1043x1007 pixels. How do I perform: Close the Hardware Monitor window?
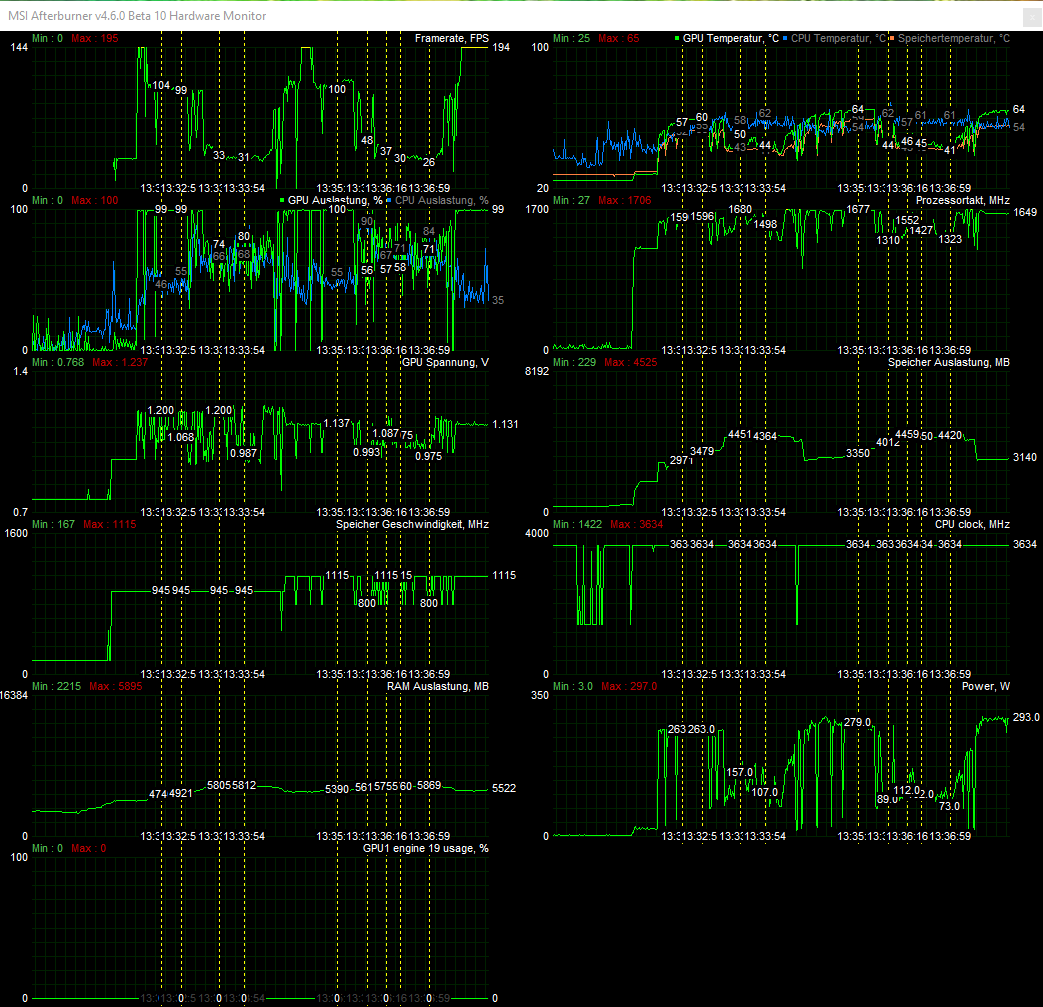point(1033,17)
